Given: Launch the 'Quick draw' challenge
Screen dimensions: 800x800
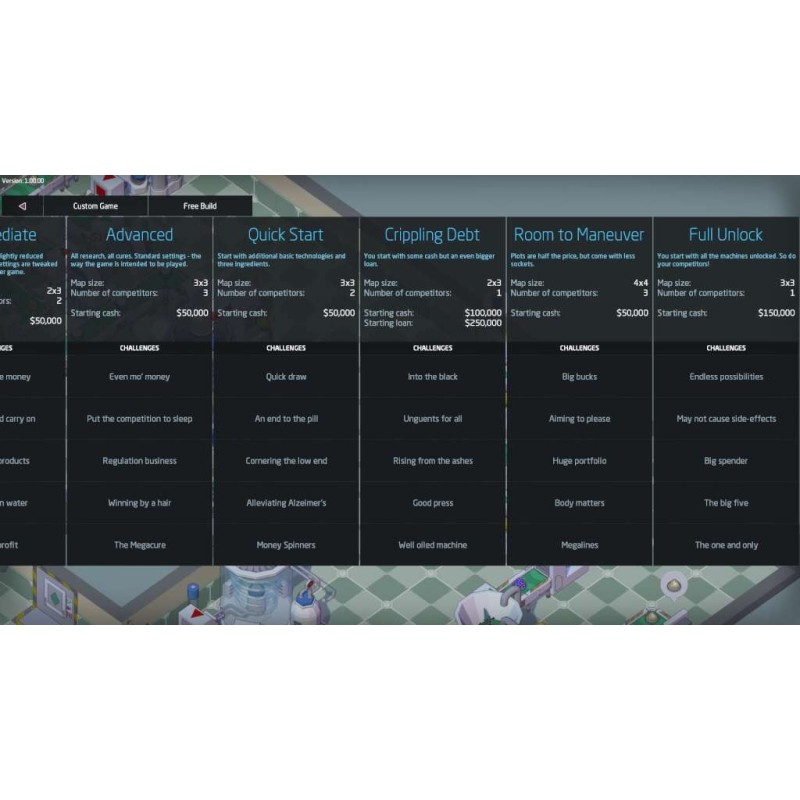Looking at the screenshot, I should [286, 377].
